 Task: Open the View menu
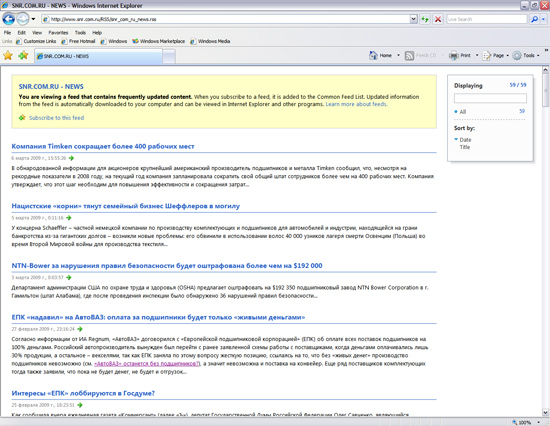coord(37,33)
